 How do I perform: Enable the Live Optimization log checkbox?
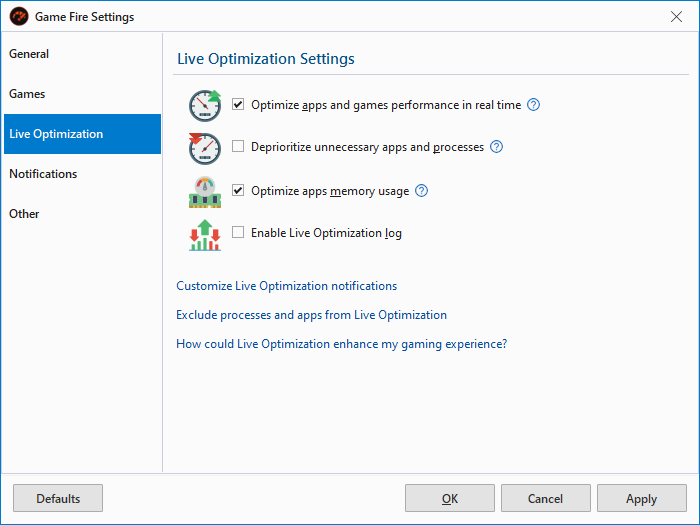(x=238, y=233)
